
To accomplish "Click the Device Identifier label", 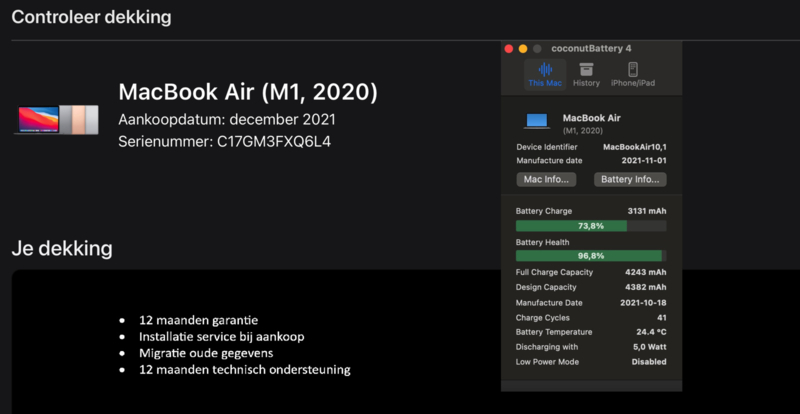I will [x=547, y=147].
